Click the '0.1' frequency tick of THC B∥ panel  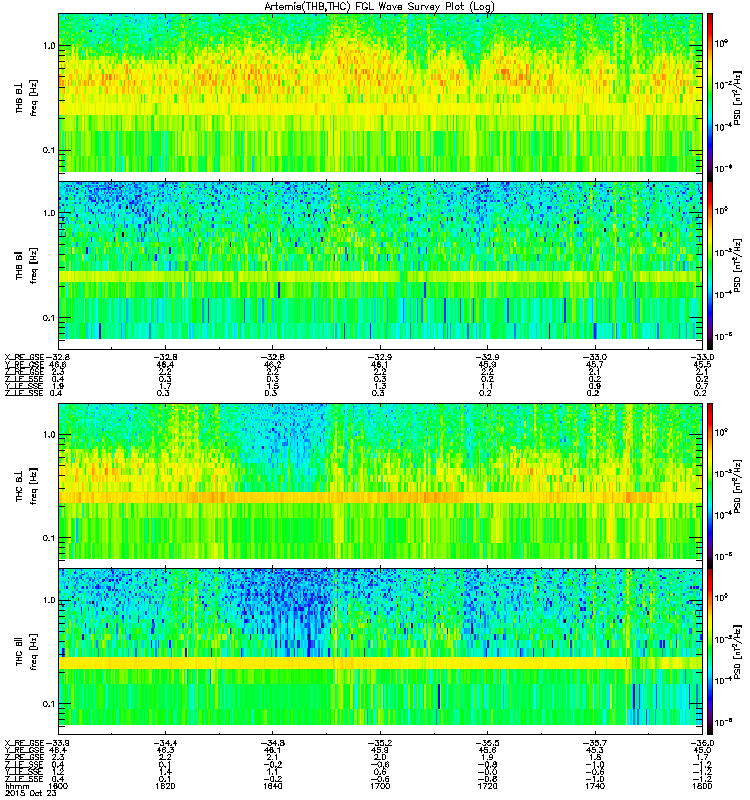49,704
